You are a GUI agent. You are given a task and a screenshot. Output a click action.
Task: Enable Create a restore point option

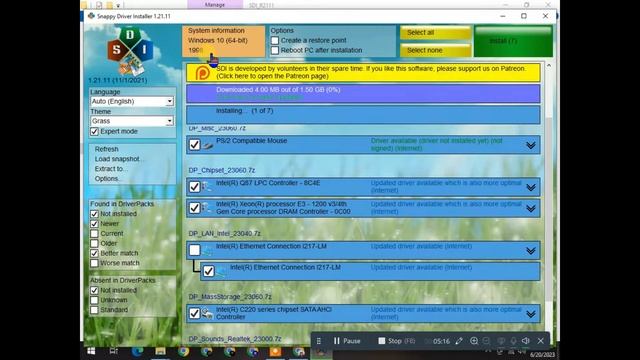point(275,40)
